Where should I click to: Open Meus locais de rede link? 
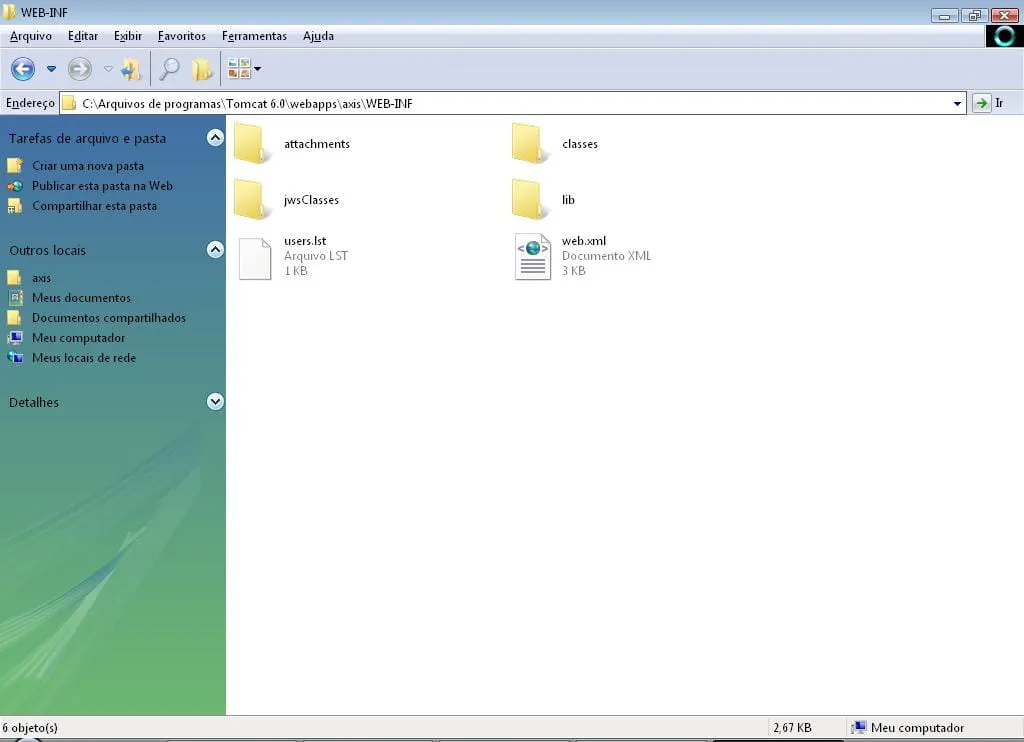tap(84, 358)
